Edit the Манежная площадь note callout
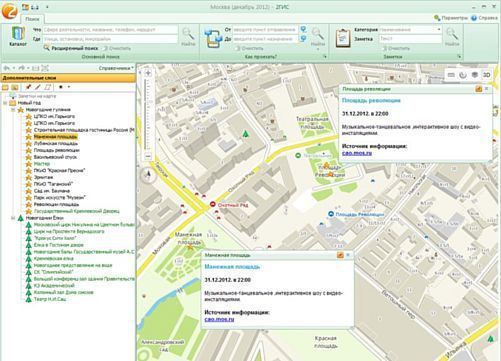Screen dimensions: 501x361 (x=340, y=255)
